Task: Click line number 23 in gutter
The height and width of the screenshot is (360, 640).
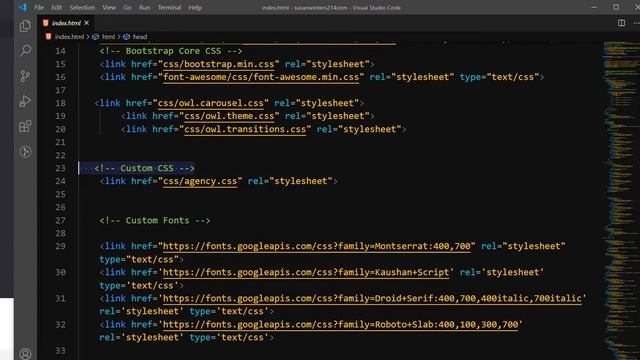Action: (60, 168)
